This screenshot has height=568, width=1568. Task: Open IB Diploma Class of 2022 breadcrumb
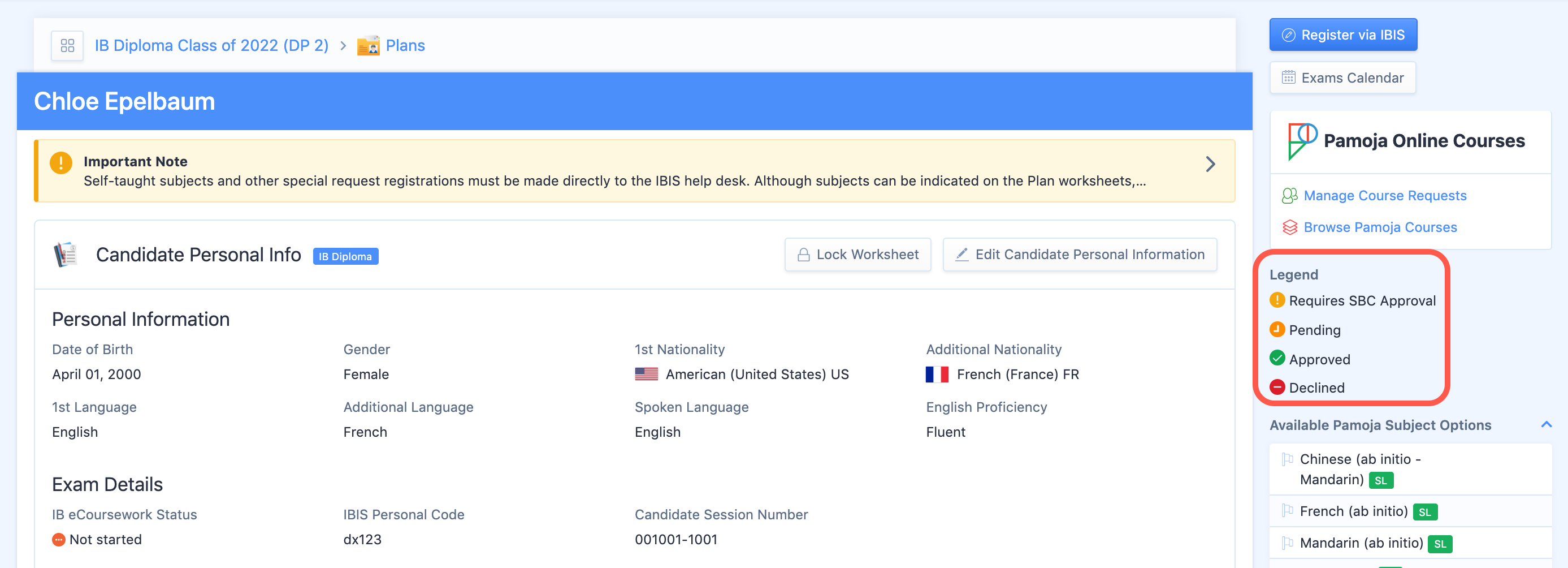point(211,46)
